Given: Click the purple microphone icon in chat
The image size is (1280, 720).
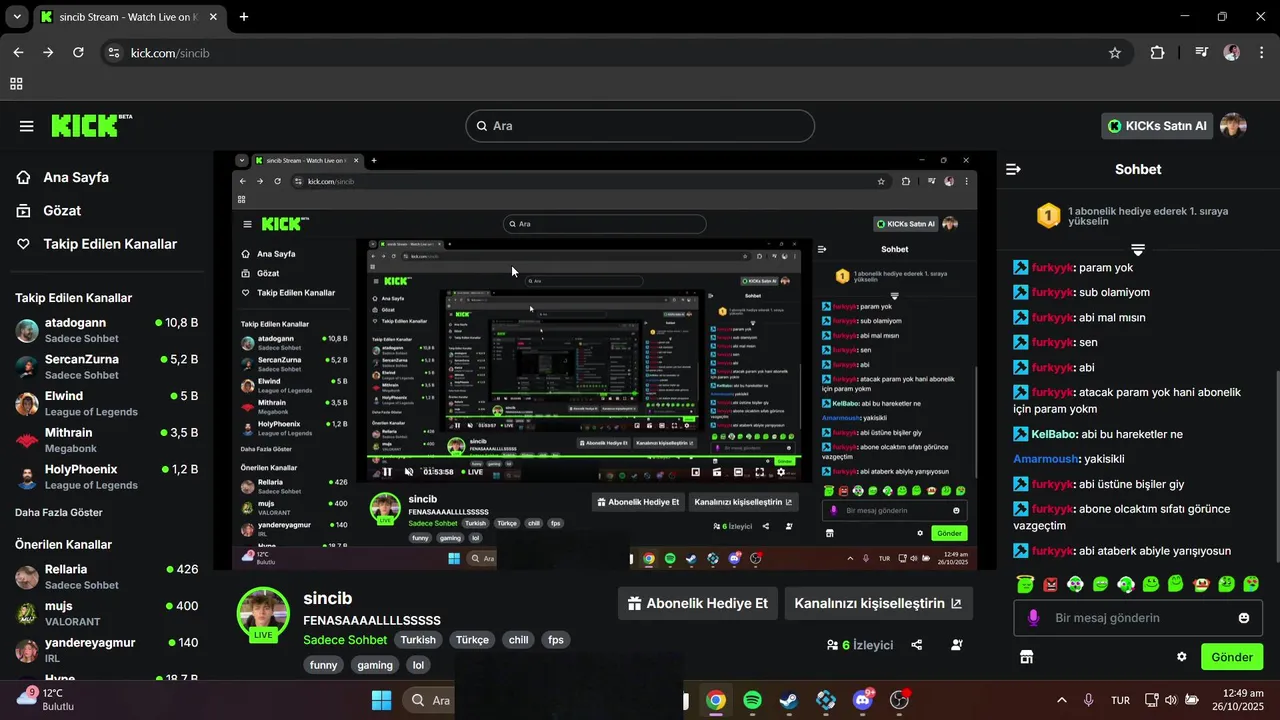Looking at the screenshot, I should [1034, 618].
